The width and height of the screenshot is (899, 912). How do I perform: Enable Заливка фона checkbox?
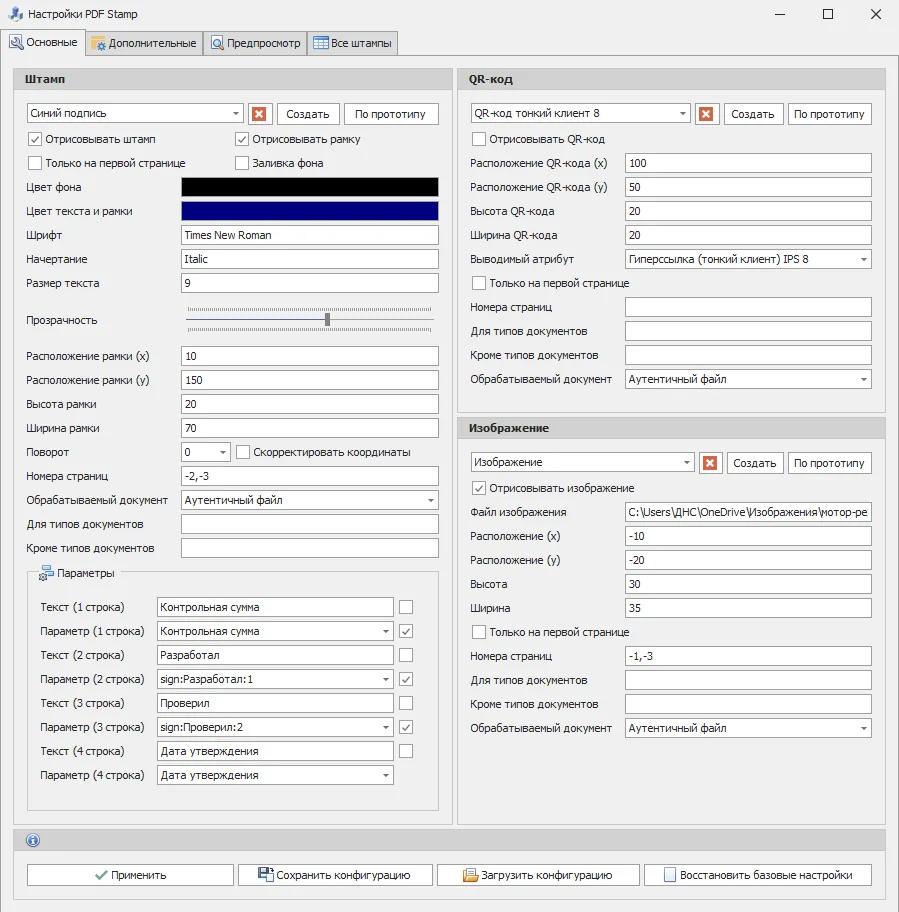[x=242, y=163]
